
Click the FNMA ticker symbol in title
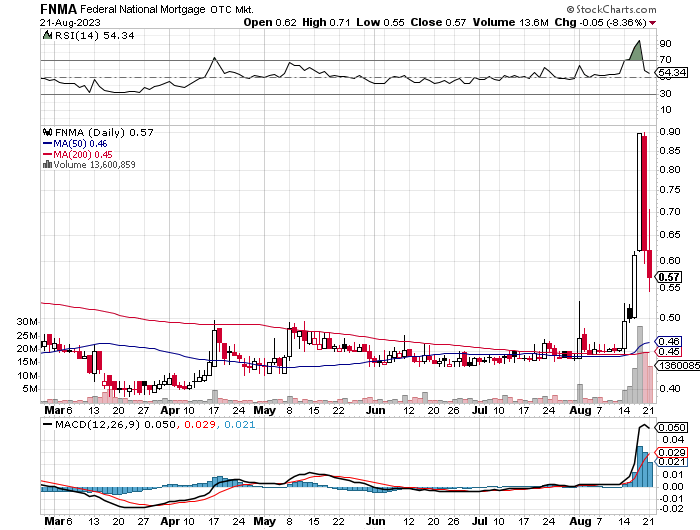point(58,9)
